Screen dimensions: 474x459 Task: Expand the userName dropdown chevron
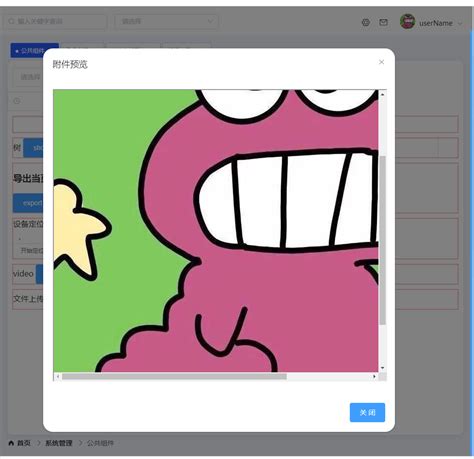(x=460, y=23)
